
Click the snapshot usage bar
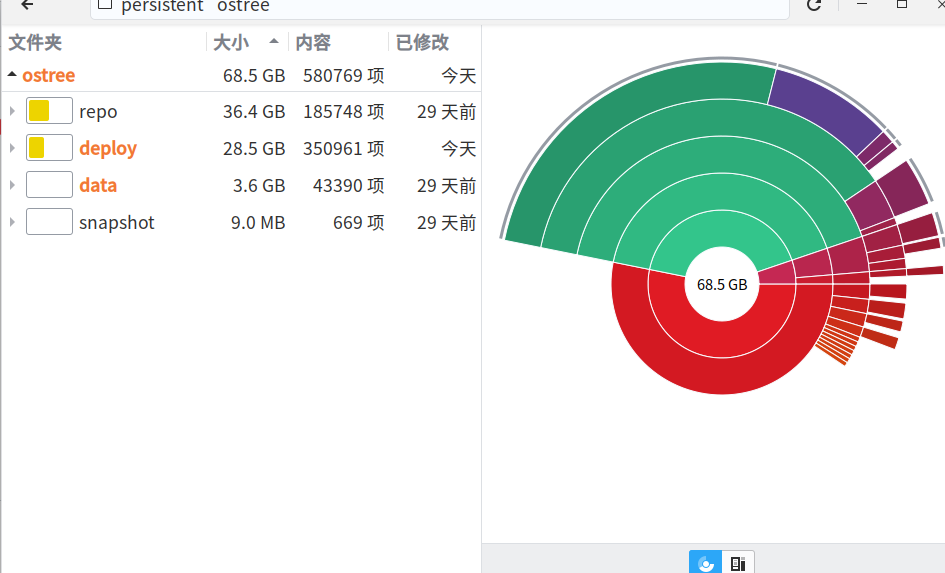pyautogui.click(x=49, y=222)
